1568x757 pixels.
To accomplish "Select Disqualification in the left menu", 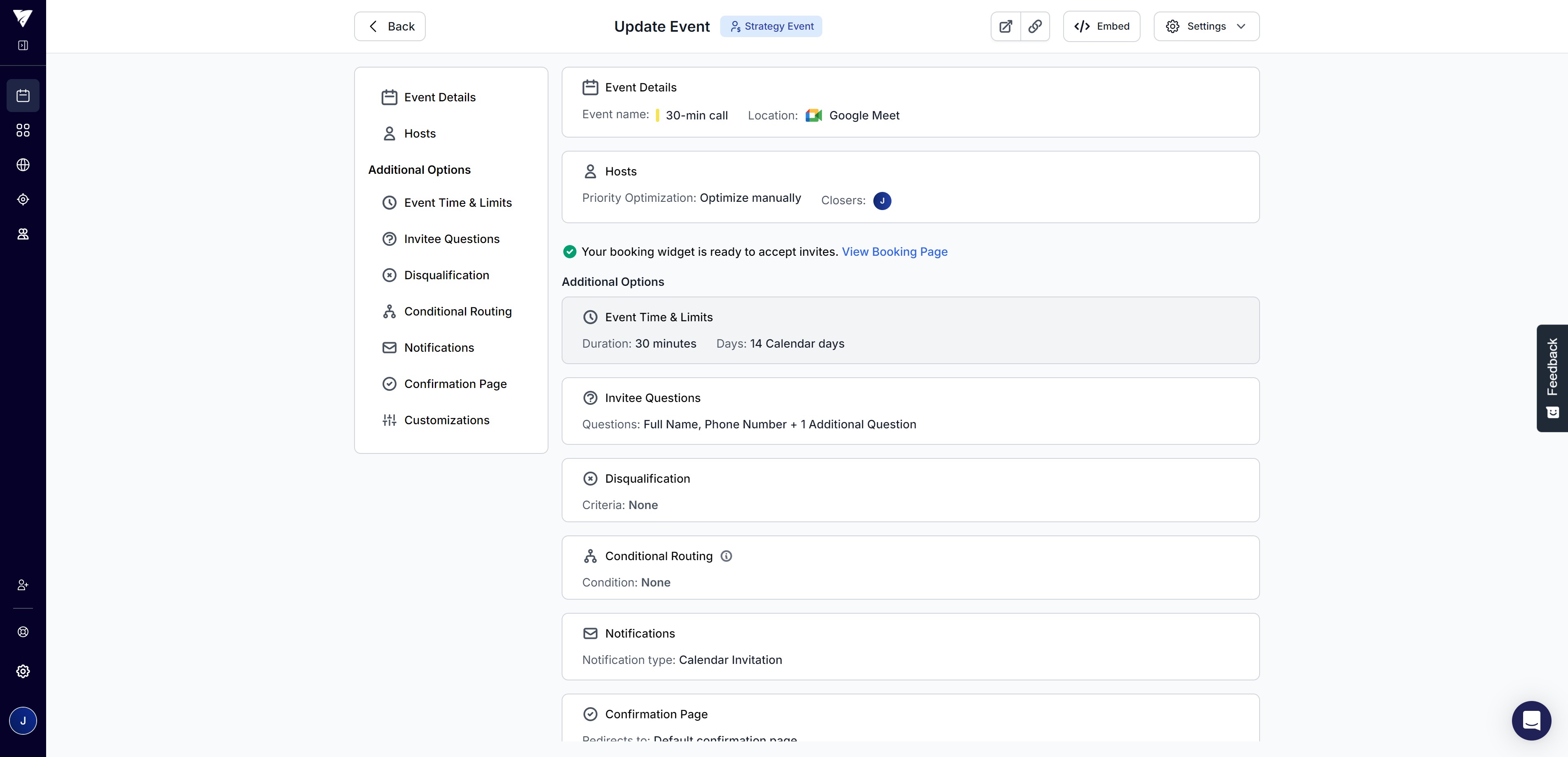I will [x=446, y=275].
